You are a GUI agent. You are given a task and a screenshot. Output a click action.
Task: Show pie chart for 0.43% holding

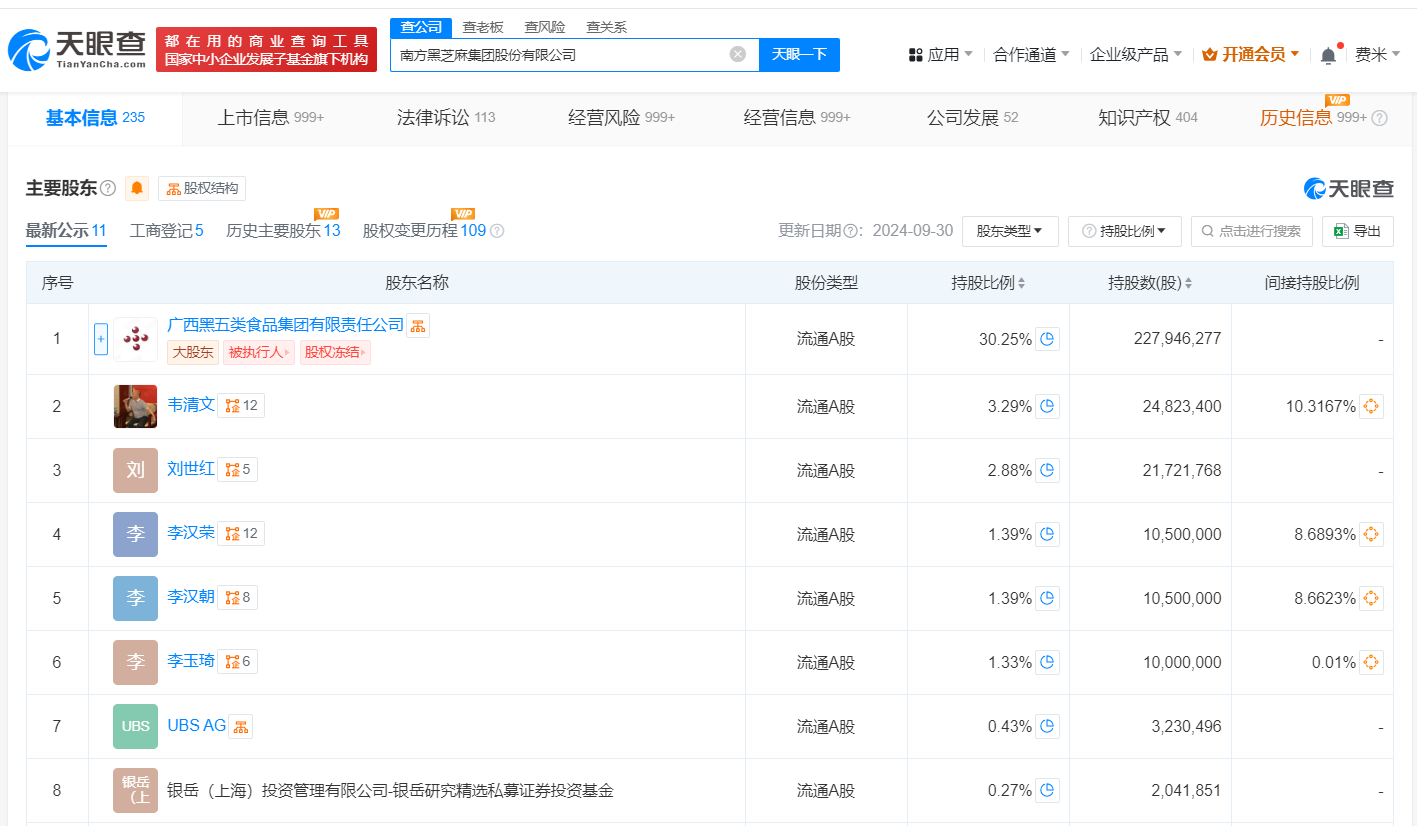(x=1047, y=726)
